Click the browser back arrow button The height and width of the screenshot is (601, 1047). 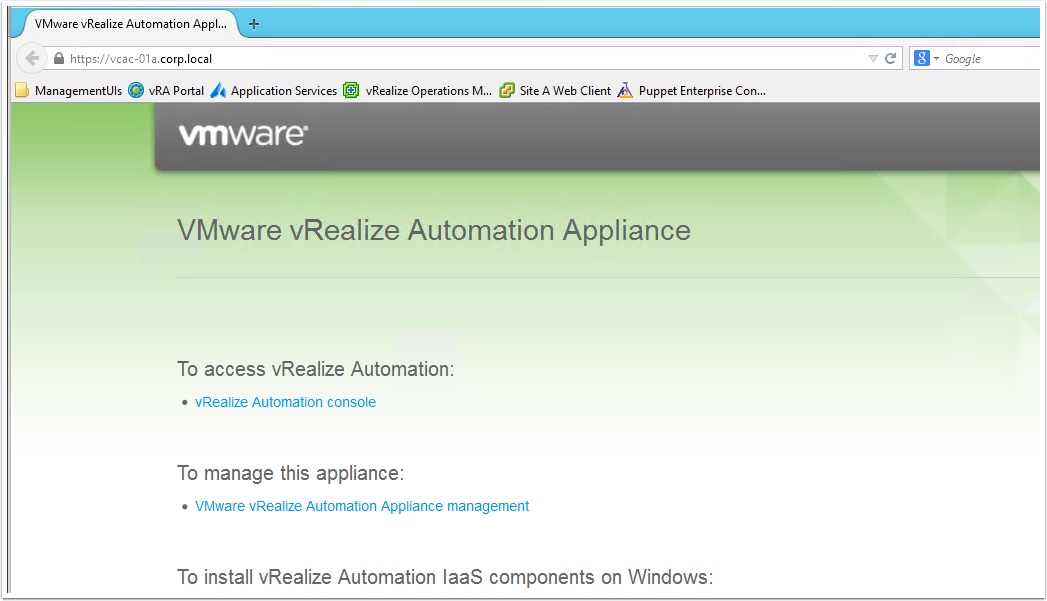31,58
